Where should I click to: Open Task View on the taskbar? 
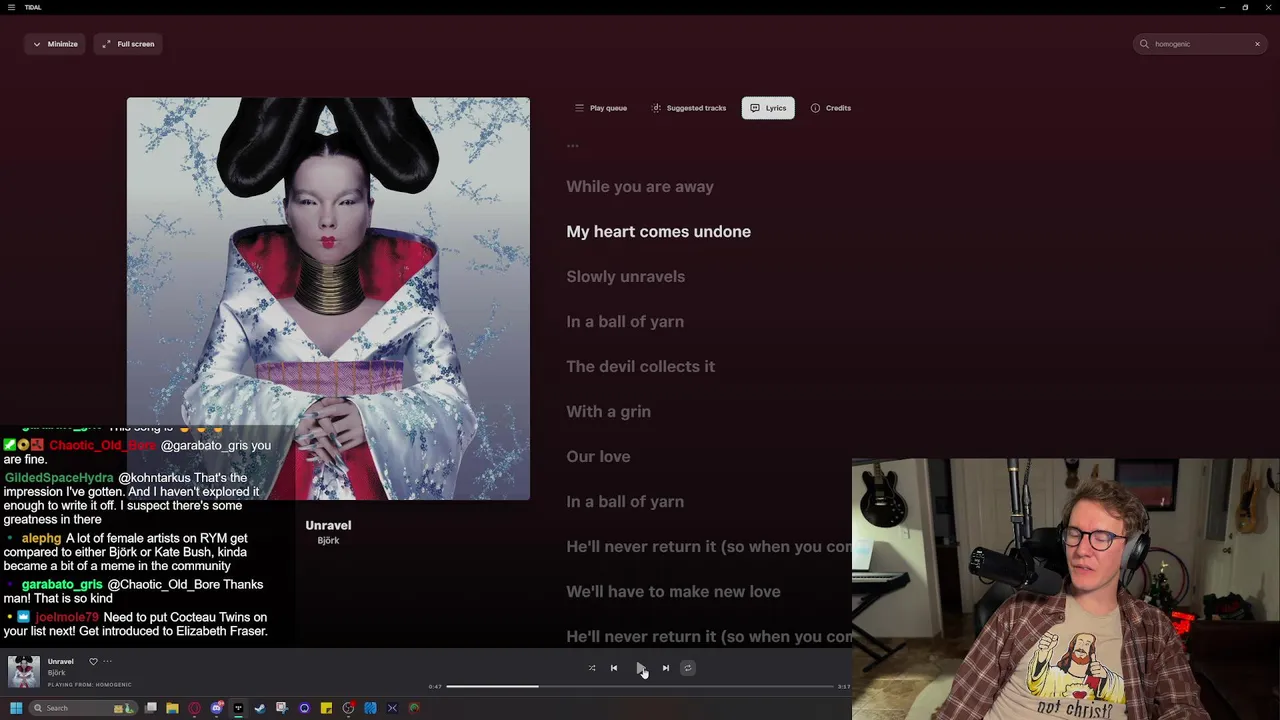(x=151, y=708)
